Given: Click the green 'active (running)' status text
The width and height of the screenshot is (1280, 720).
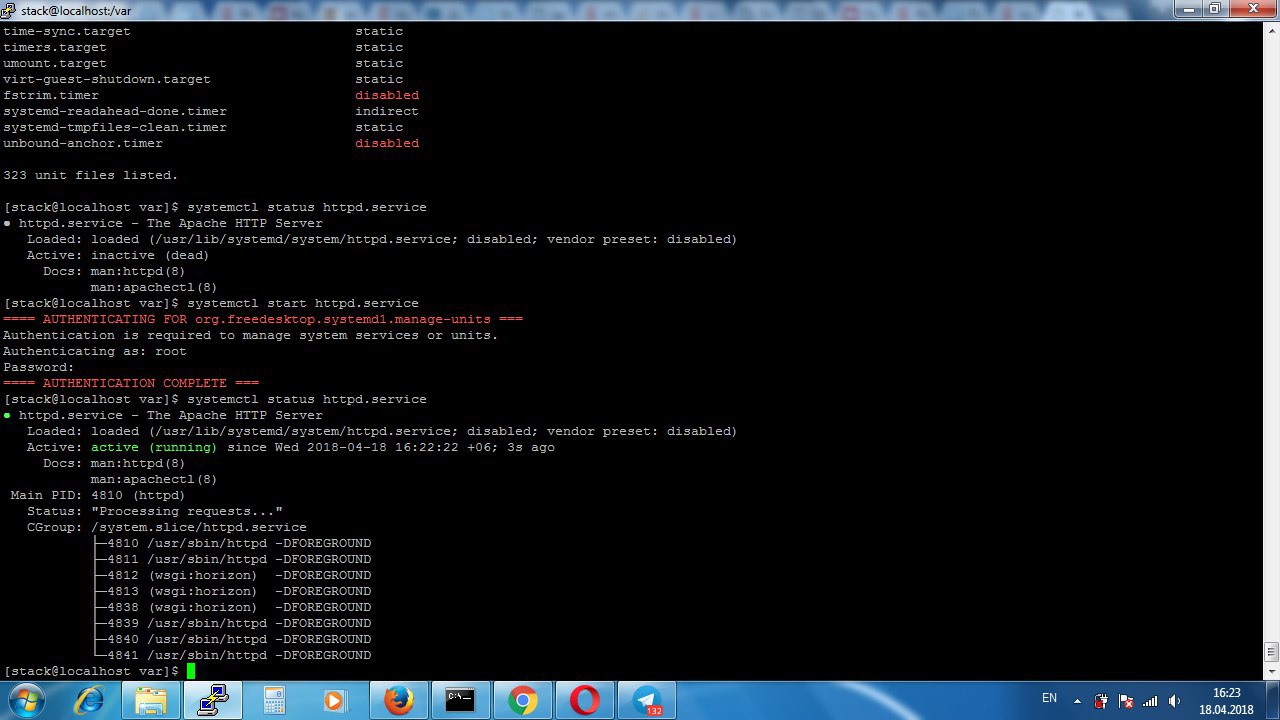Looking at the screenshot, I should click(x=154, y=447).
